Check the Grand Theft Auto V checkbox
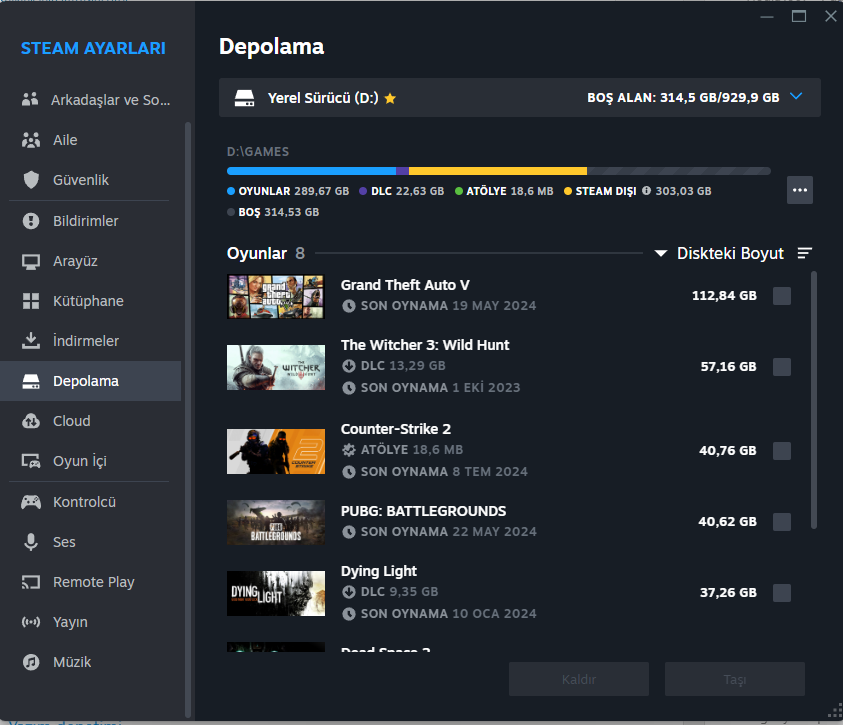 tap(782, 296)
